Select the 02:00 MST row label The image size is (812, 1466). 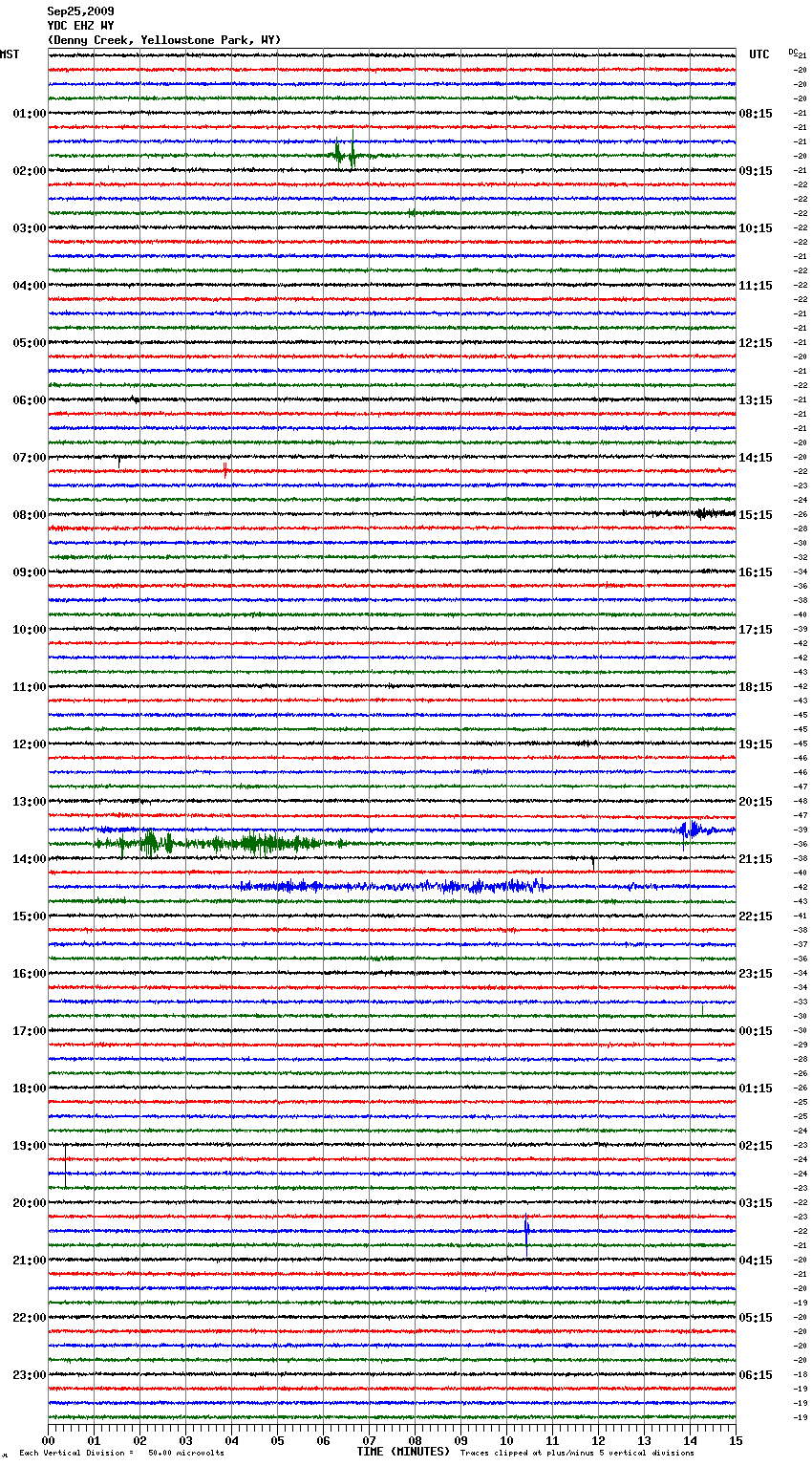30,171
